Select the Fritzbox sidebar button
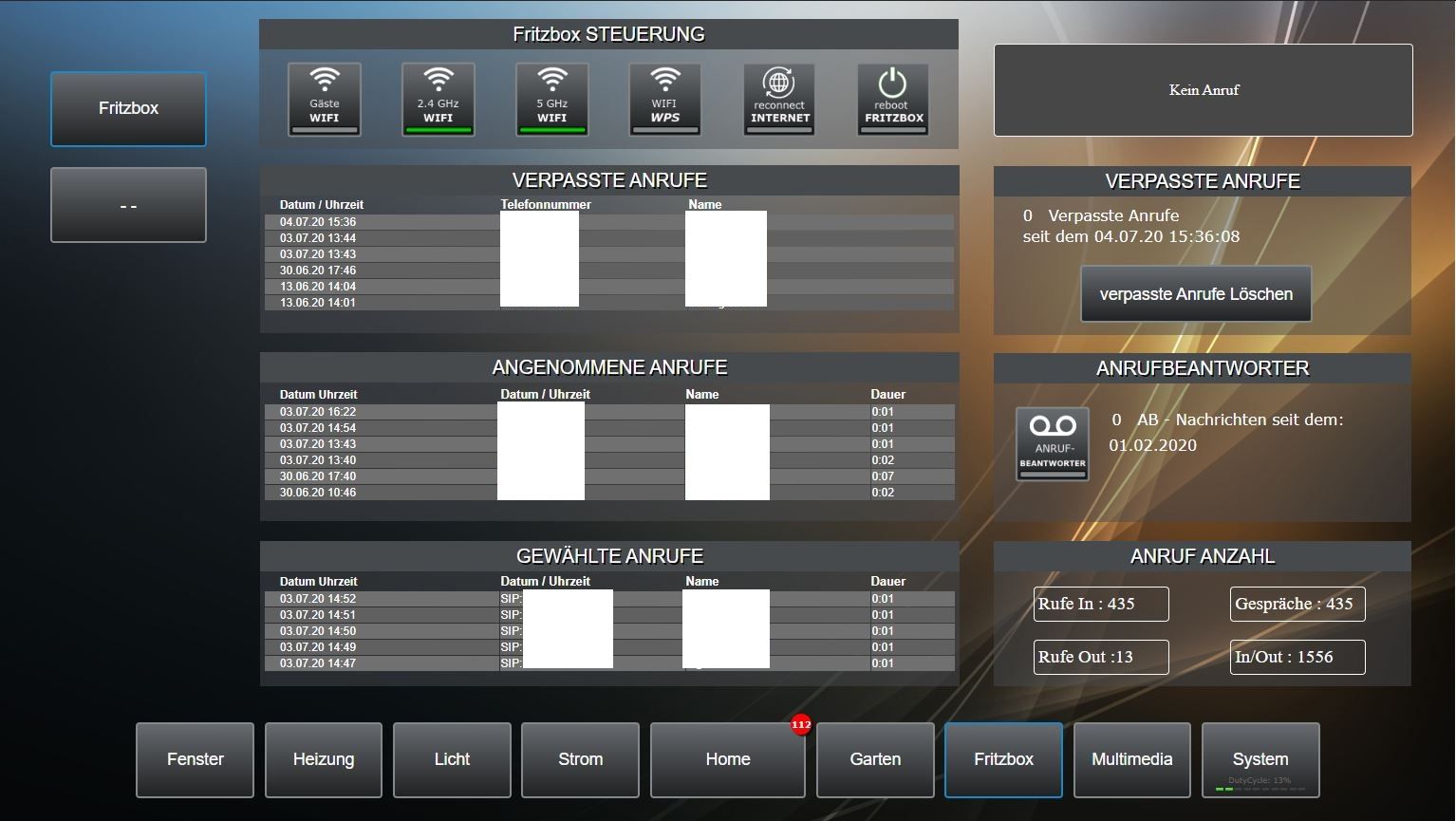Viewport: 1456px width, 821px height. [128, 109]
